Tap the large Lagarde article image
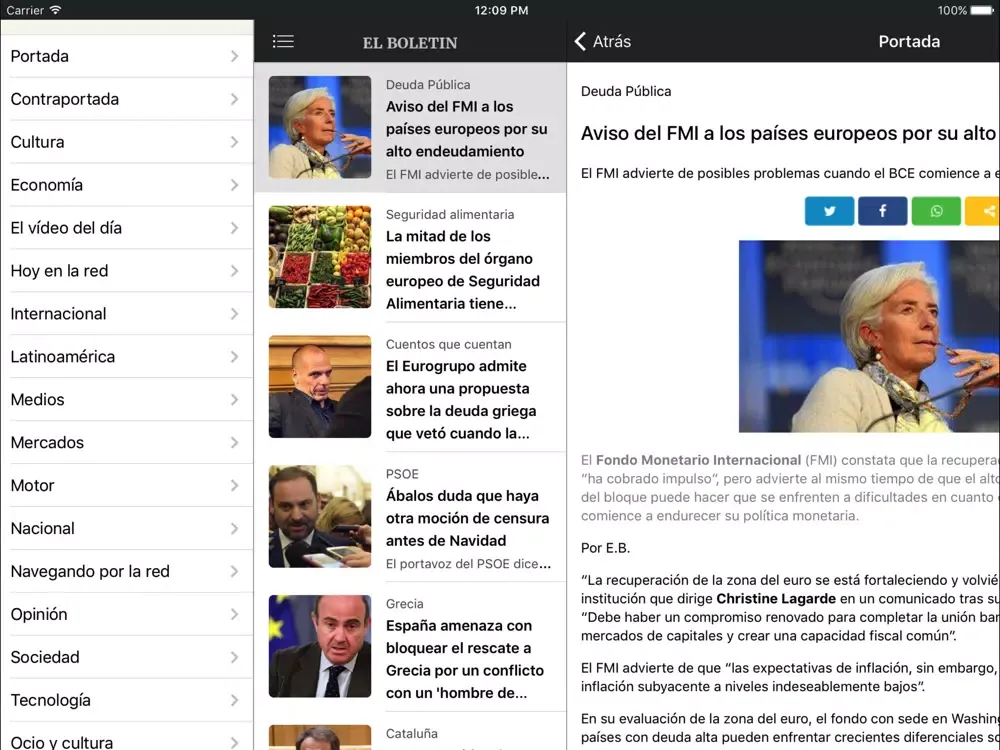1000x750 pixels. pos(869,336)
